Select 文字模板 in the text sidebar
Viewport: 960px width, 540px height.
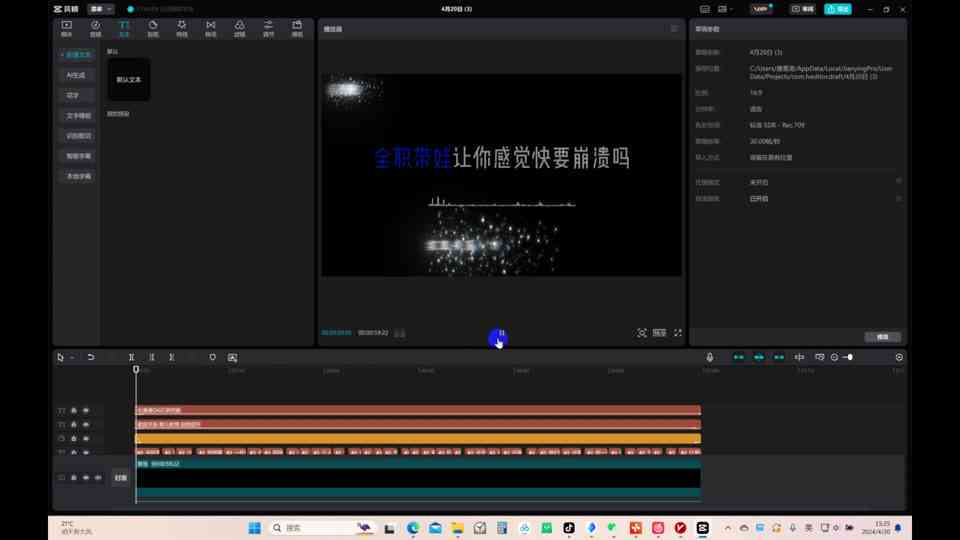tap(77, 116)
